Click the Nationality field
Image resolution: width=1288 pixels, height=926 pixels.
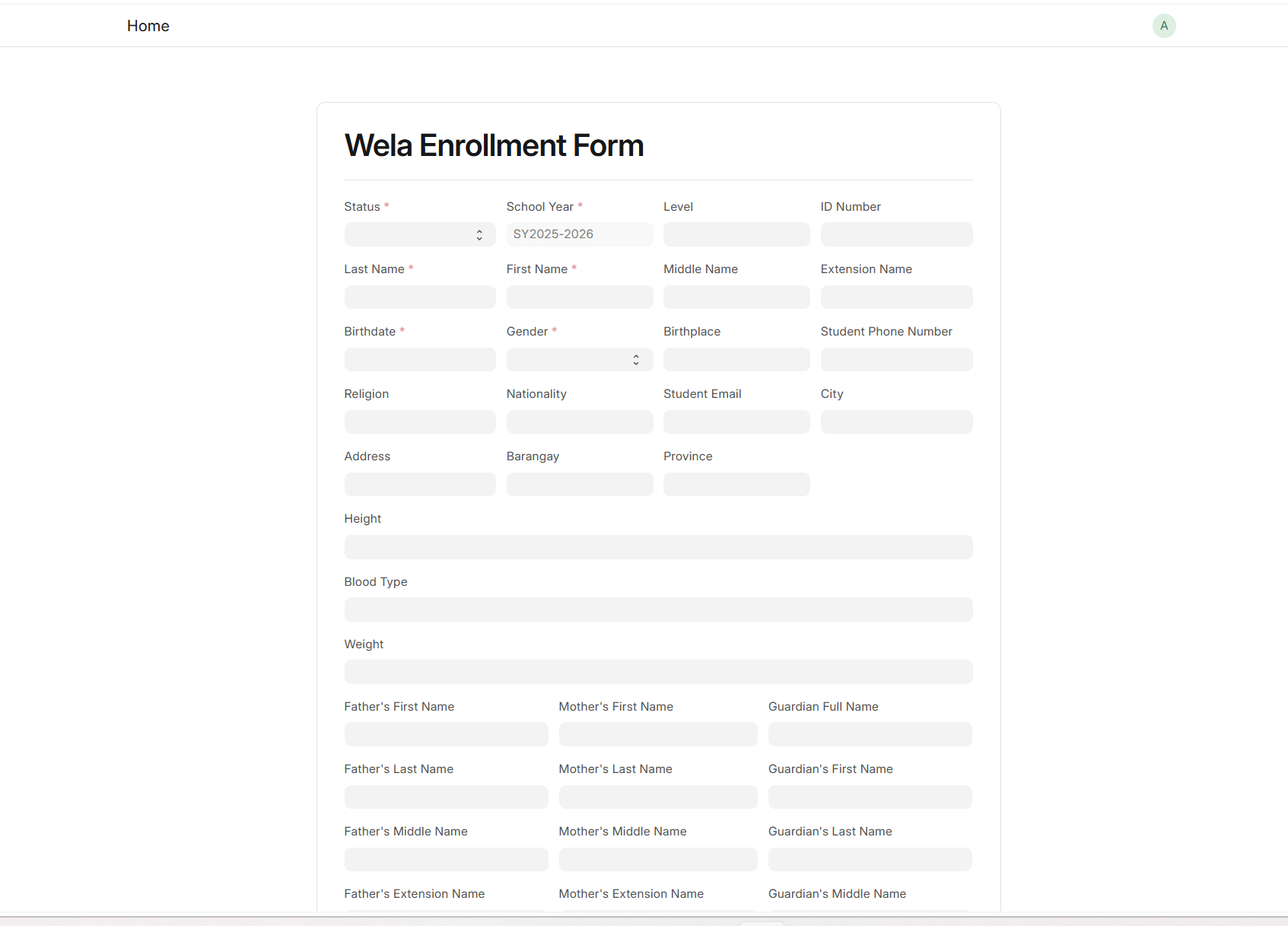click(579, 422)
